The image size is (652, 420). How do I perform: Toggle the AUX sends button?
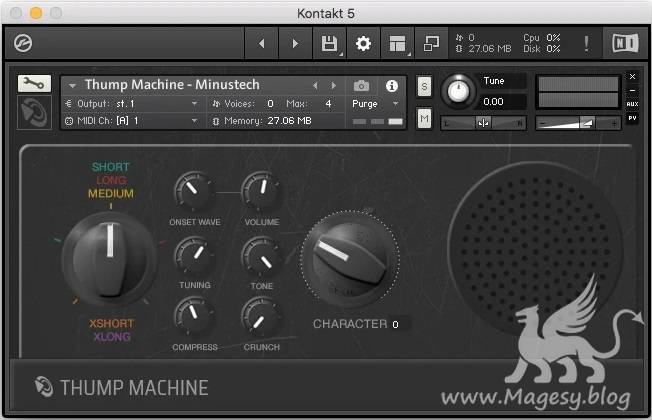(632, 104)
